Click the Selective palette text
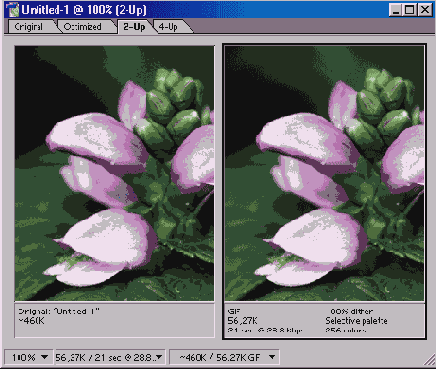The width and height of the screenshot is (436, 369). [x=356, y=321]
